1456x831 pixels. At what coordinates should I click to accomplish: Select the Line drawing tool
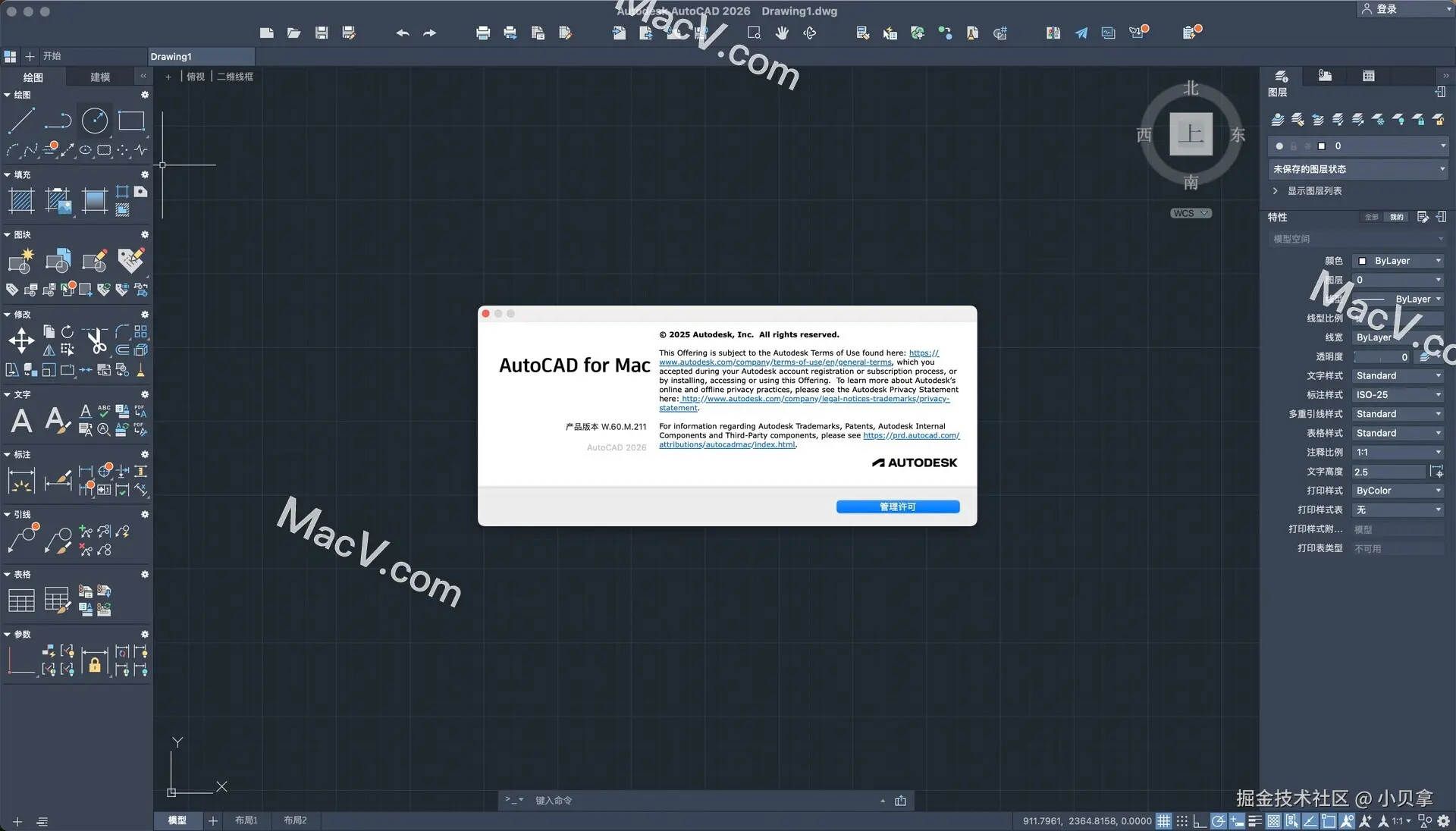pos(21,121)
